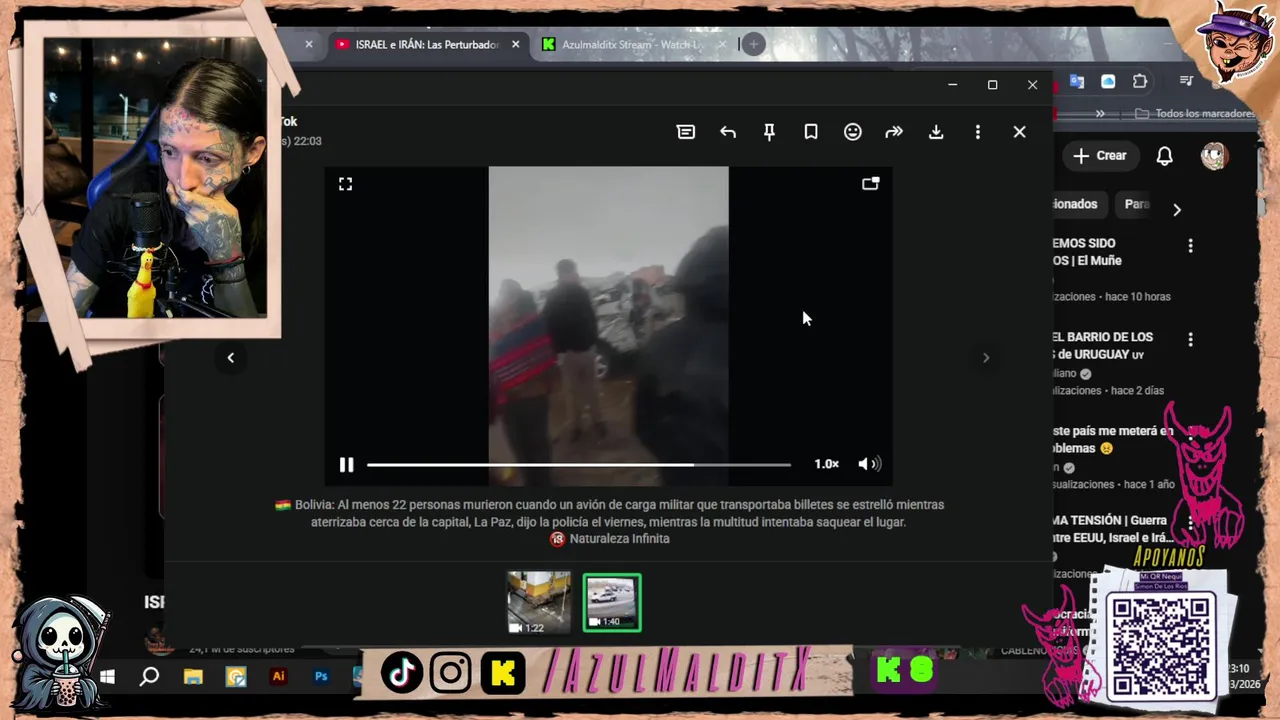Bookmark this media with the bookmark icon

tap(811, 132)
